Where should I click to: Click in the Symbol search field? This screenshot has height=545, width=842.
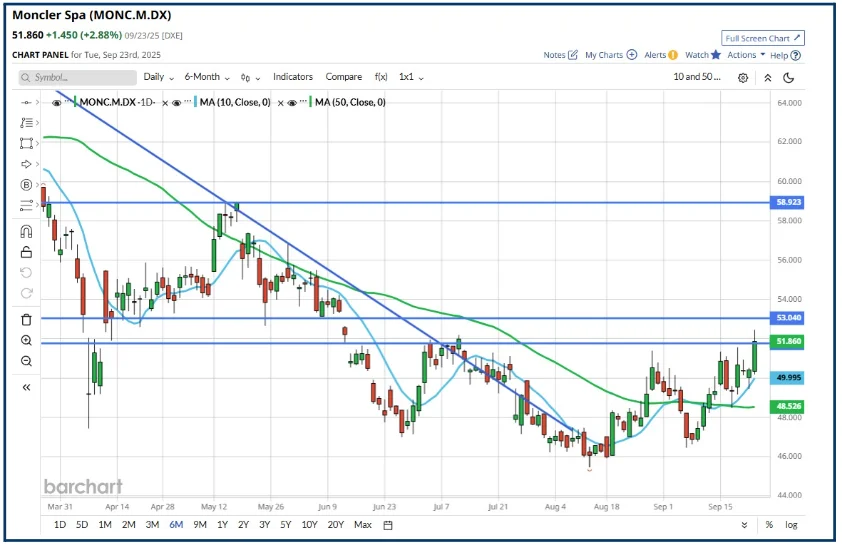tap(77, 77)
